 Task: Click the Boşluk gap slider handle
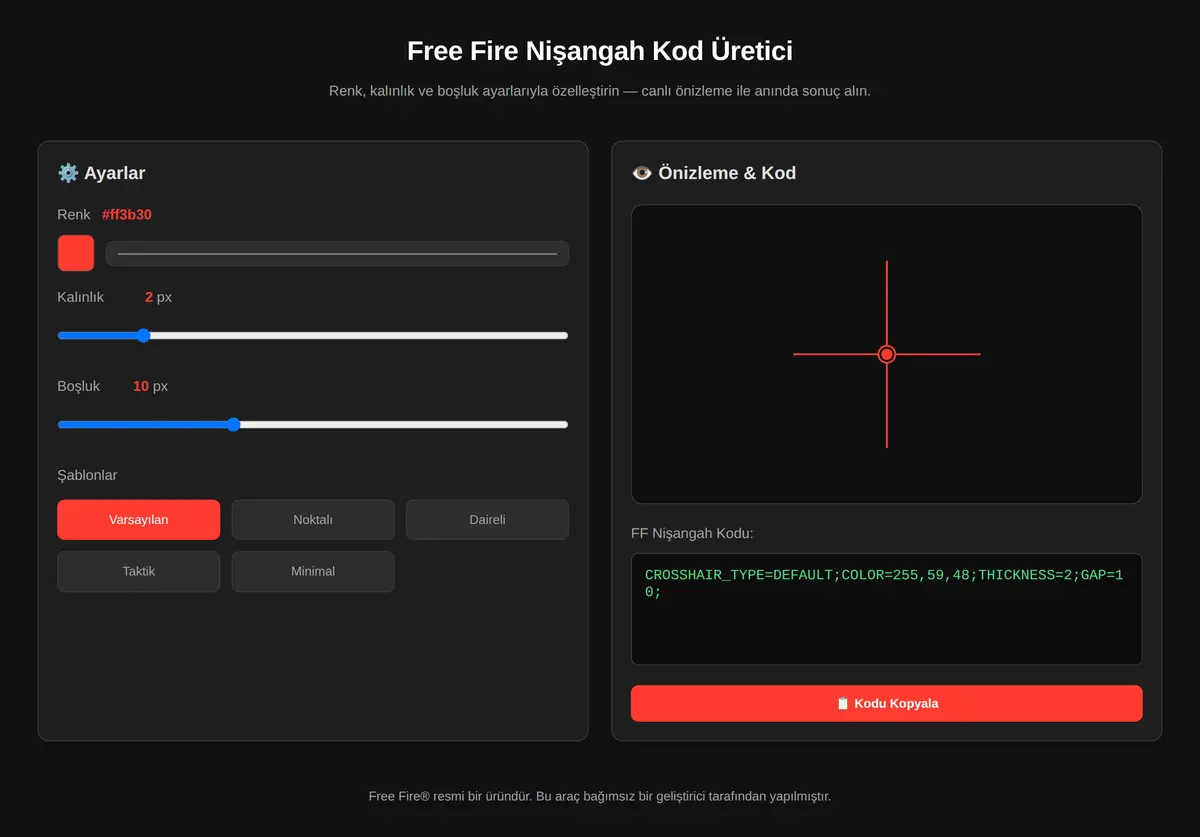pyautogui.click(x=233, y=425)
